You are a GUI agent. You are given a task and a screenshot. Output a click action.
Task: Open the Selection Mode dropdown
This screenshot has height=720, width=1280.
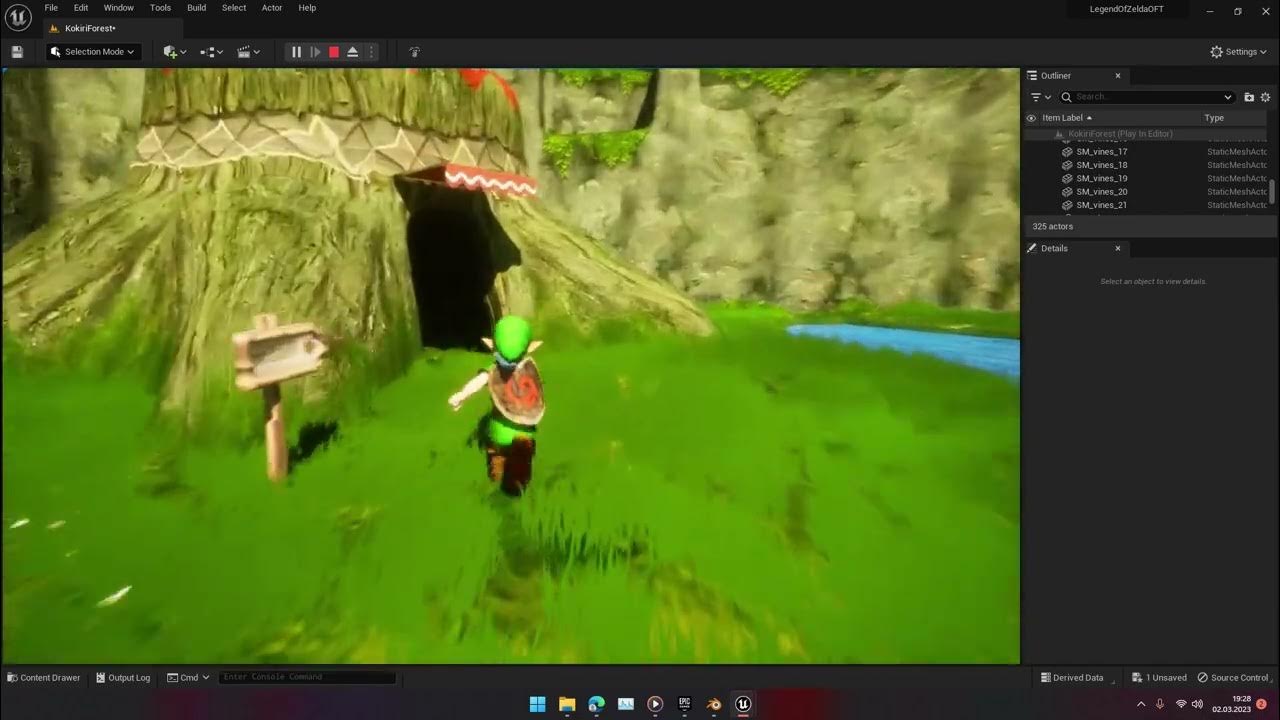tap(92, 52)
